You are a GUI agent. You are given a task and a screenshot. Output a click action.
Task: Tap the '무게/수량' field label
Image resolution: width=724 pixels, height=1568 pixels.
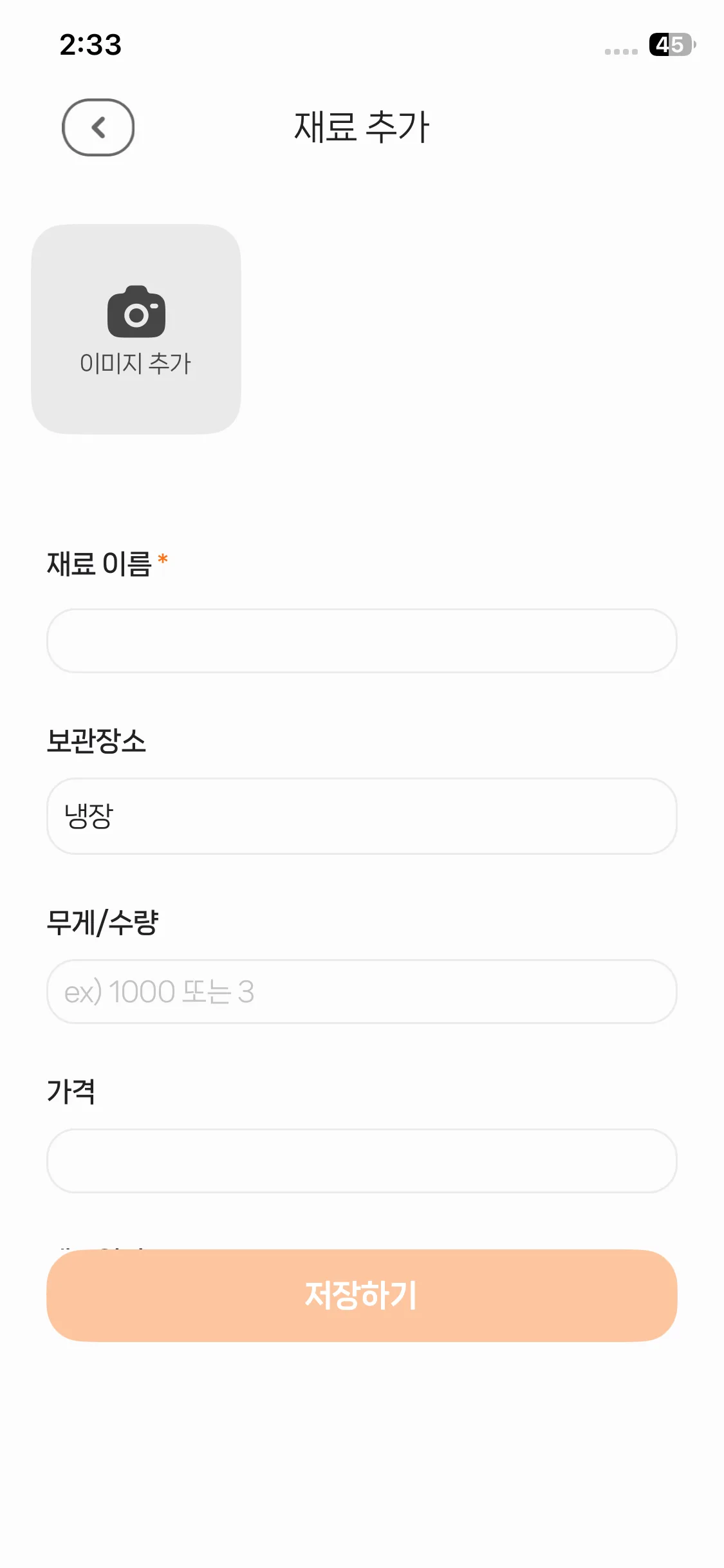(103, 922)
